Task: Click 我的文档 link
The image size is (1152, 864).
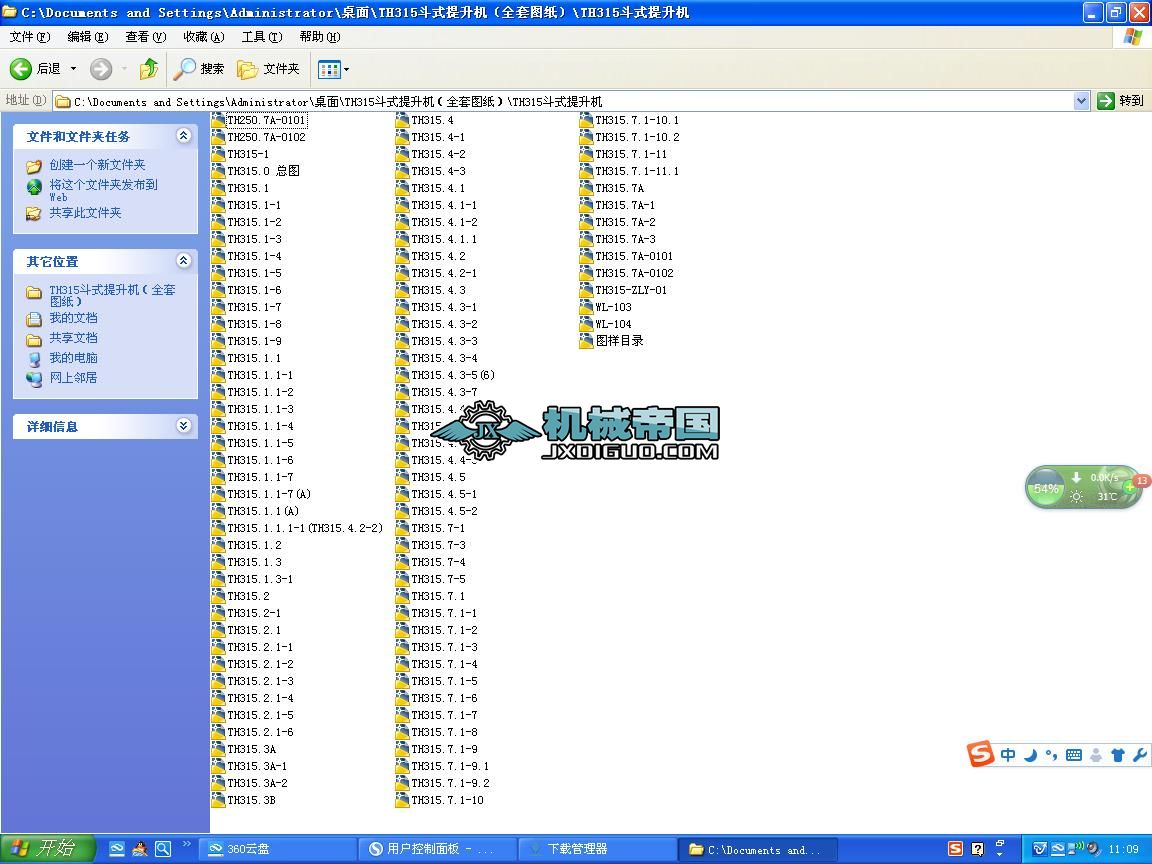Action: 73,318
